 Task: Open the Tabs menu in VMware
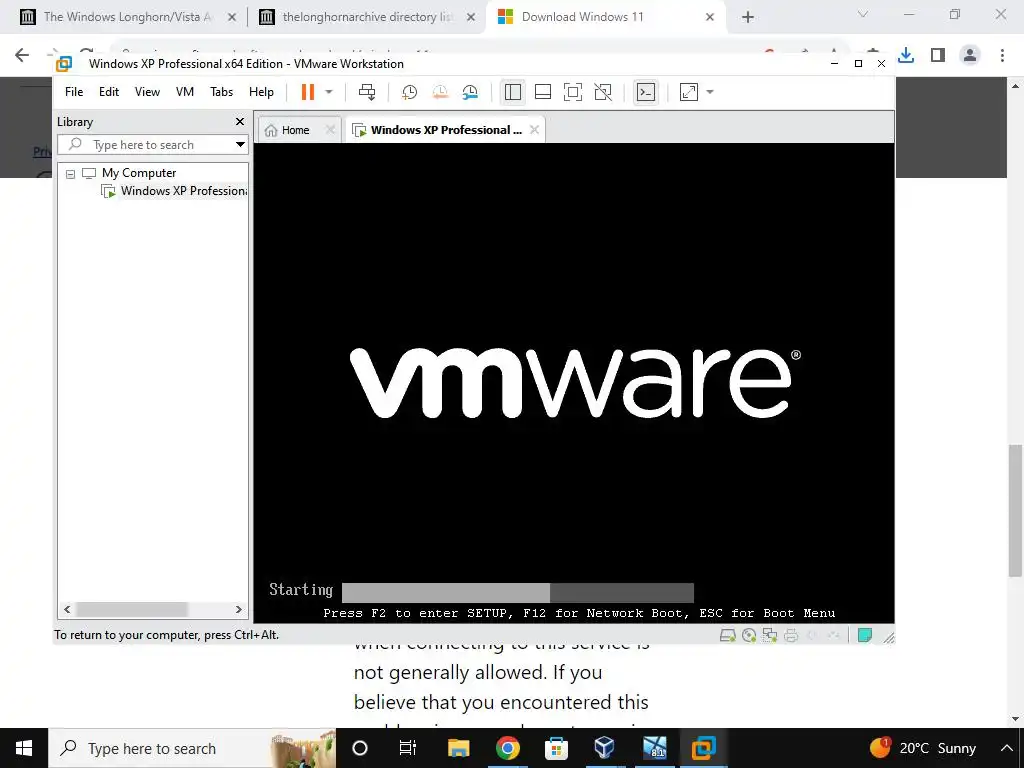click(221, 92)
